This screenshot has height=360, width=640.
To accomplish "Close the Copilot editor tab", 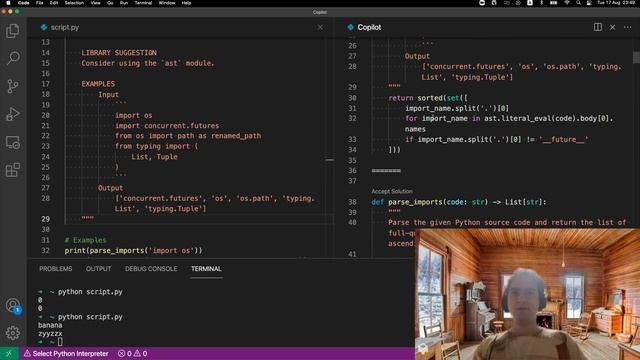I will click(613, 27).
